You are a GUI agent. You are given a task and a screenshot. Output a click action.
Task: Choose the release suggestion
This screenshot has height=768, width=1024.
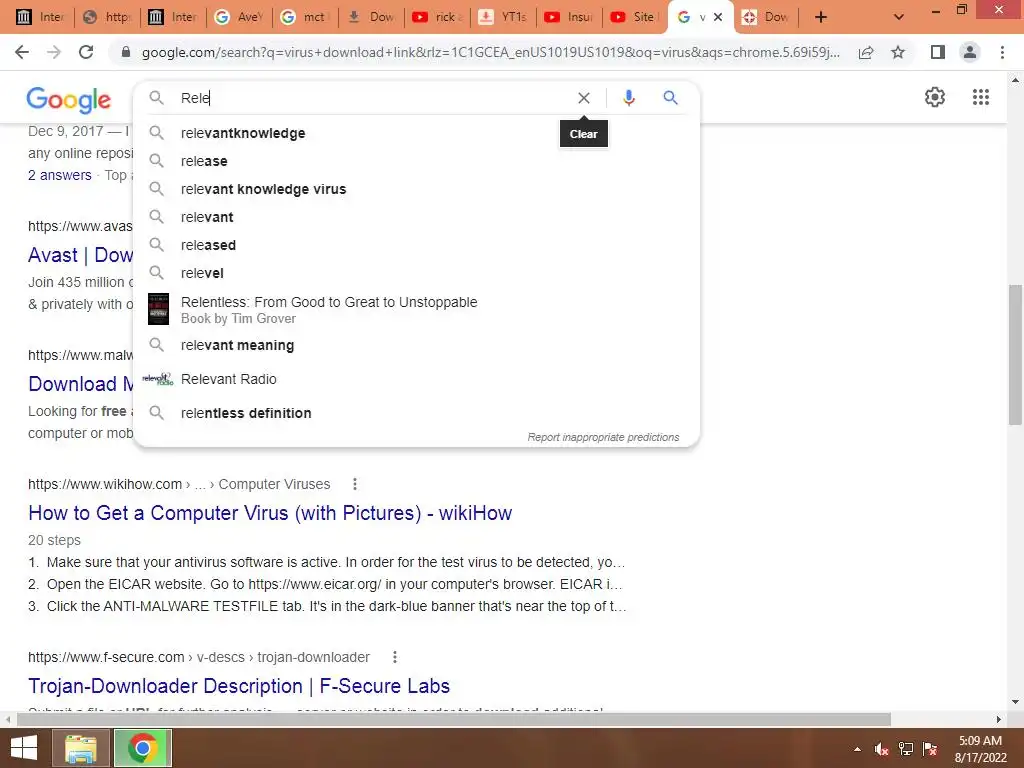[x=416, y=161]
